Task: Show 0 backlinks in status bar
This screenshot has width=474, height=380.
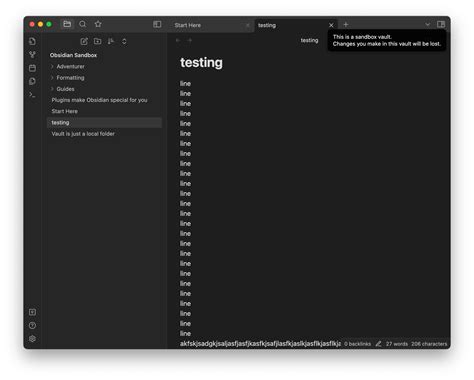Action: pos(357,344)
